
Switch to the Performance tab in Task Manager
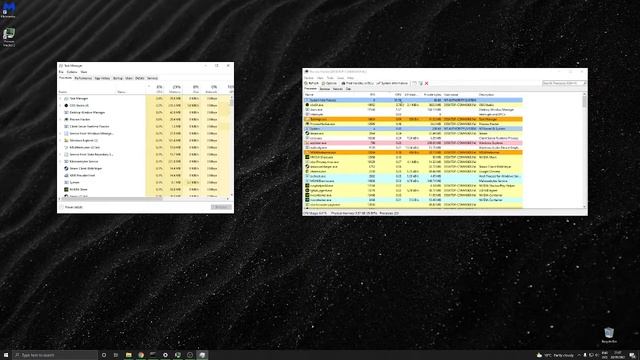83,78
